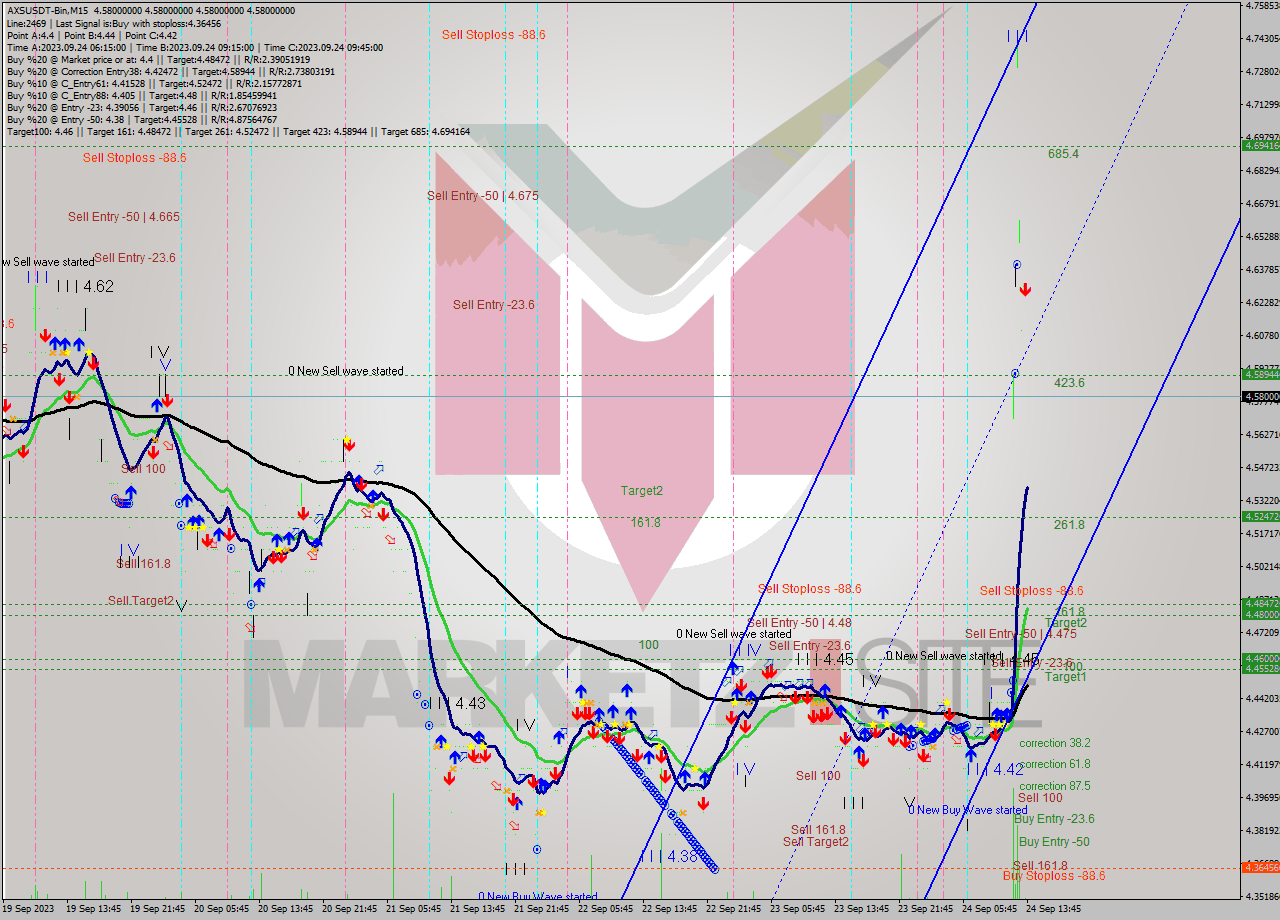The image size is (1280, 920).
Task: Click the black 4.58000 current price tag
Action: pyautogui.click(x=1261, y=397)
